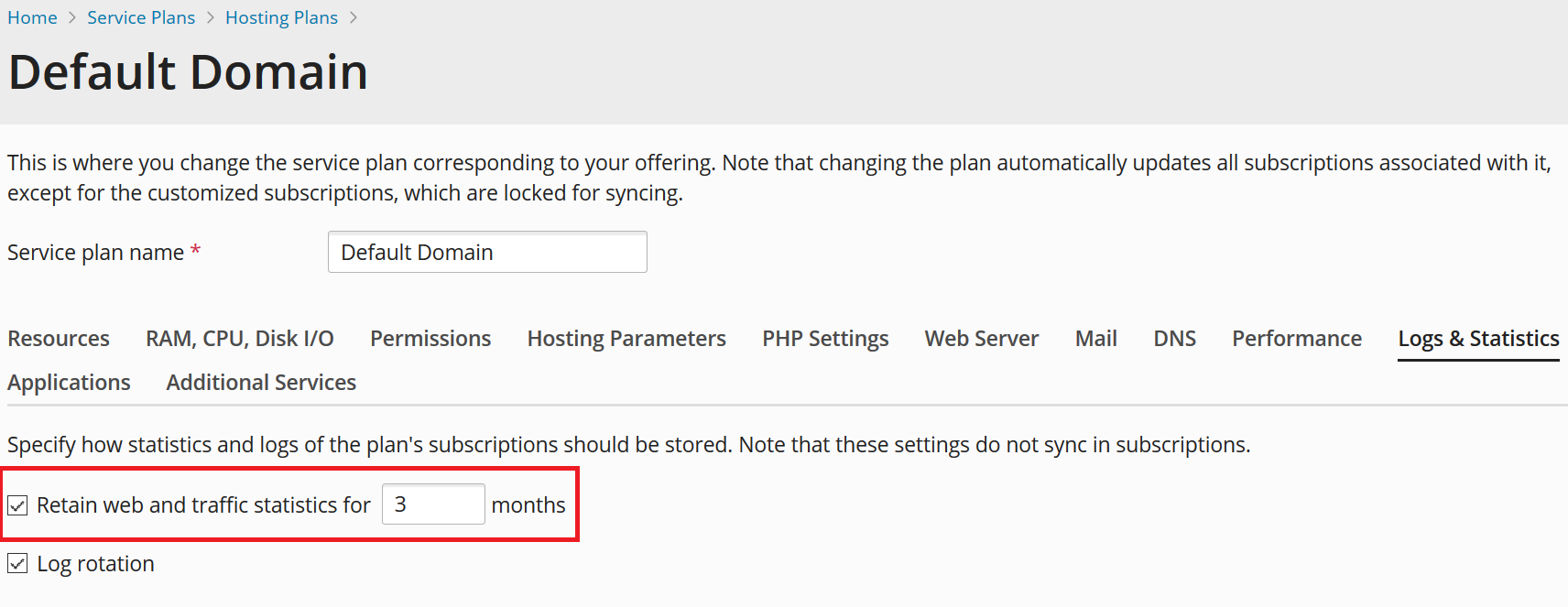
Task: Click the Service plan name field
Action: click(x=486, y=253)
